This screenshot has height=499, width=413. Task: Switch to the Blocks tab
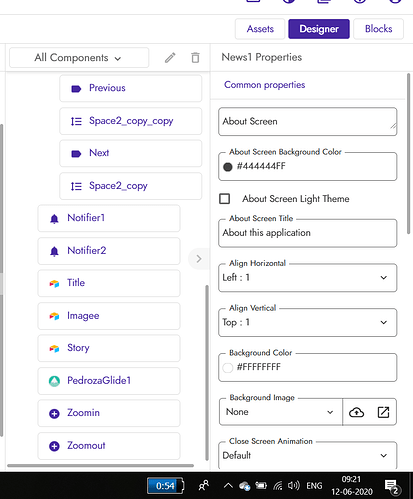click(378, 29)
